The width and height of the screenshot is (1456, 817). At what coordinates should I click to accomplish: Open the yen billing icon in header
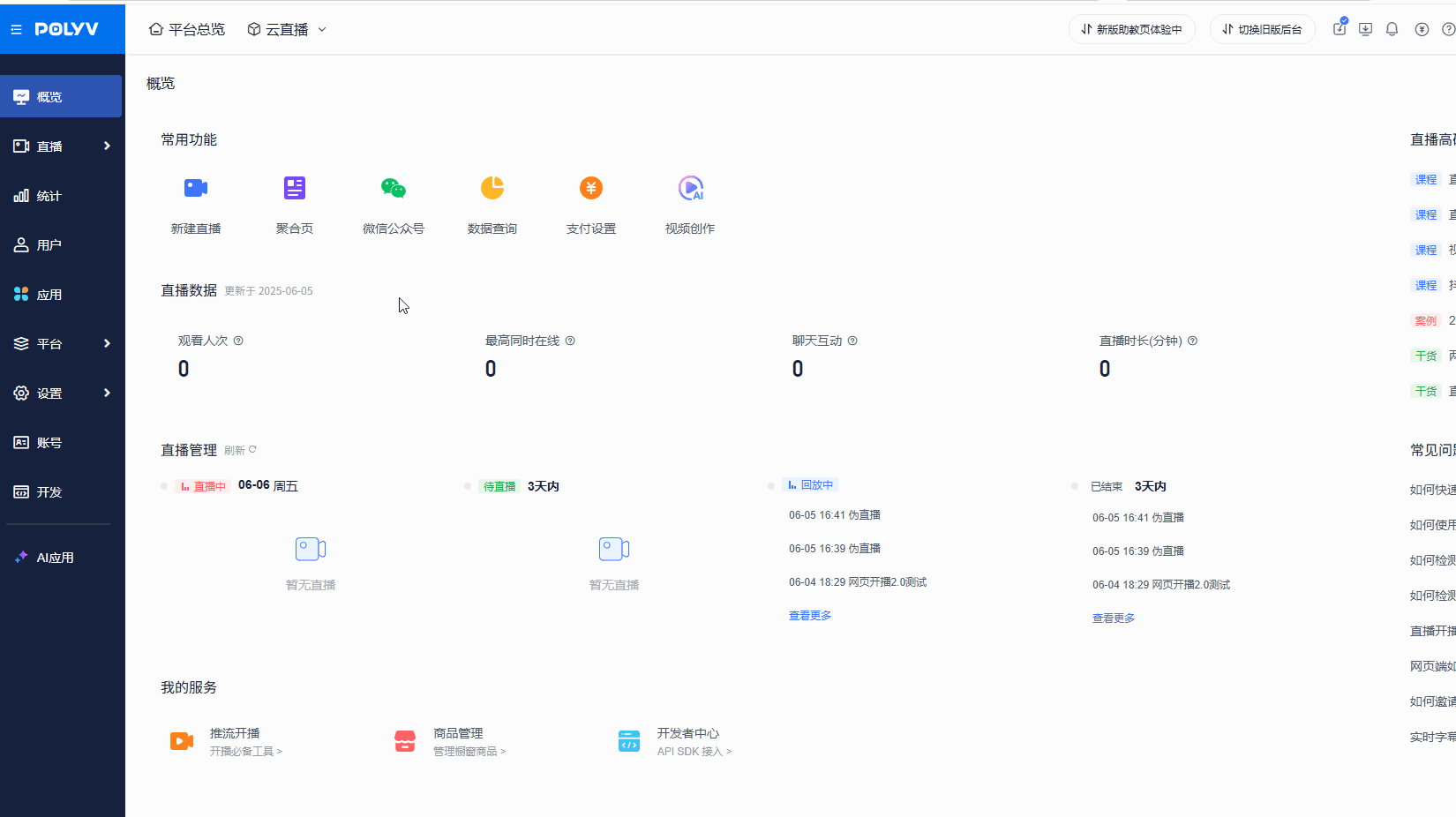tap(1422, 29)
